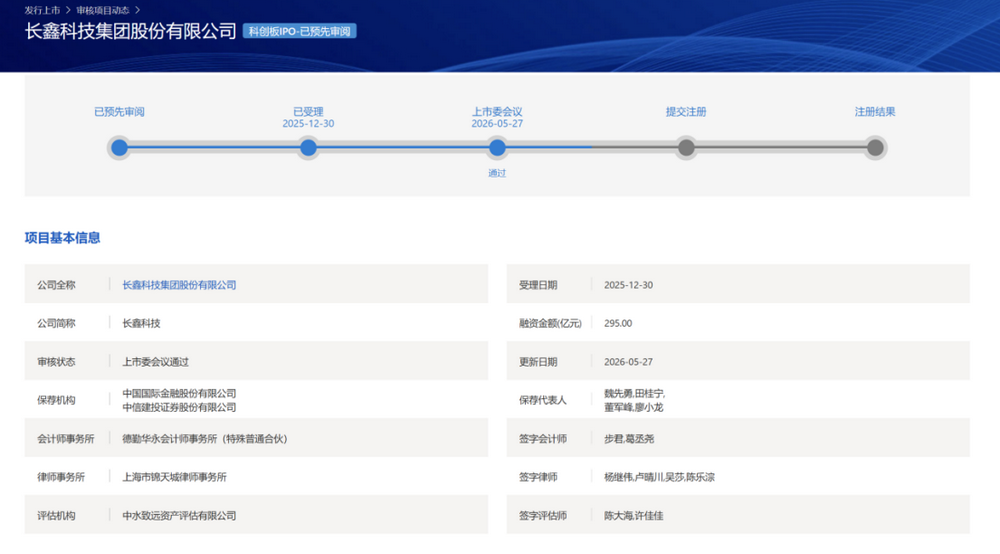Click the 杨继伟,卢晴川 signing lawyers value

(x=659, y=477)
